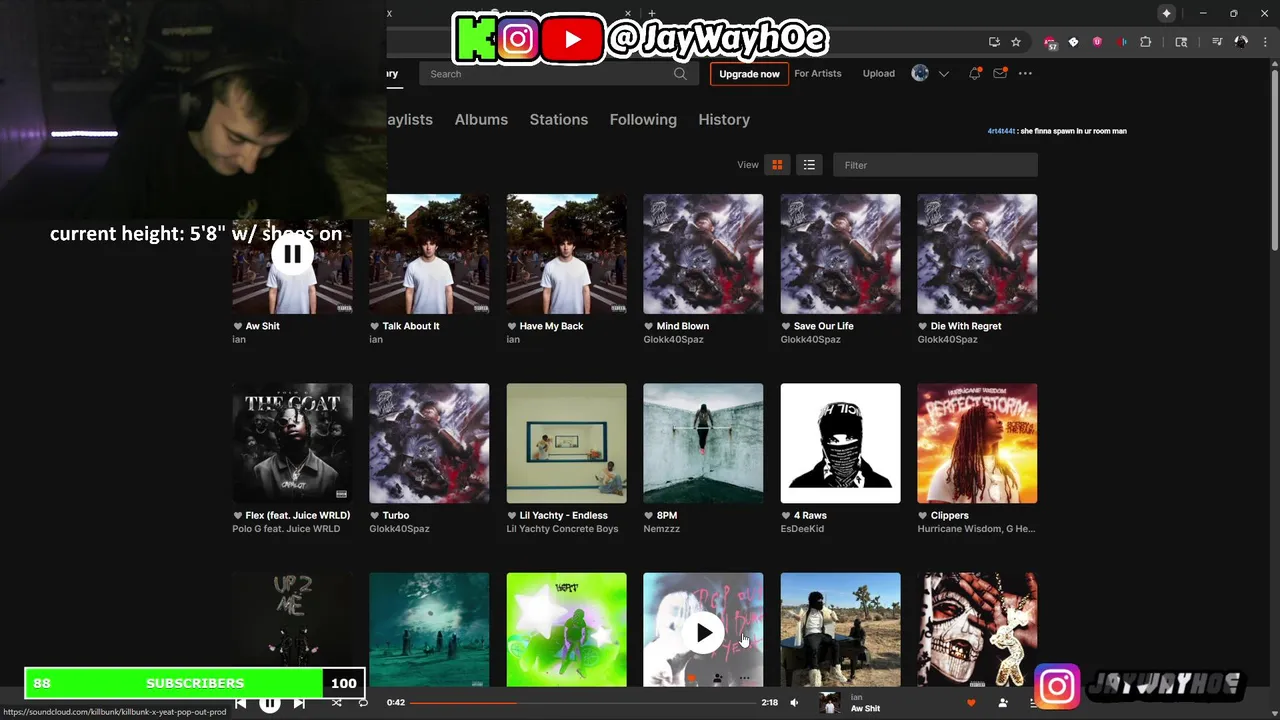This screenshot has width=1280, height=720.
Task: Pause playback in the bottom player bar
Action: pos(270,703)
